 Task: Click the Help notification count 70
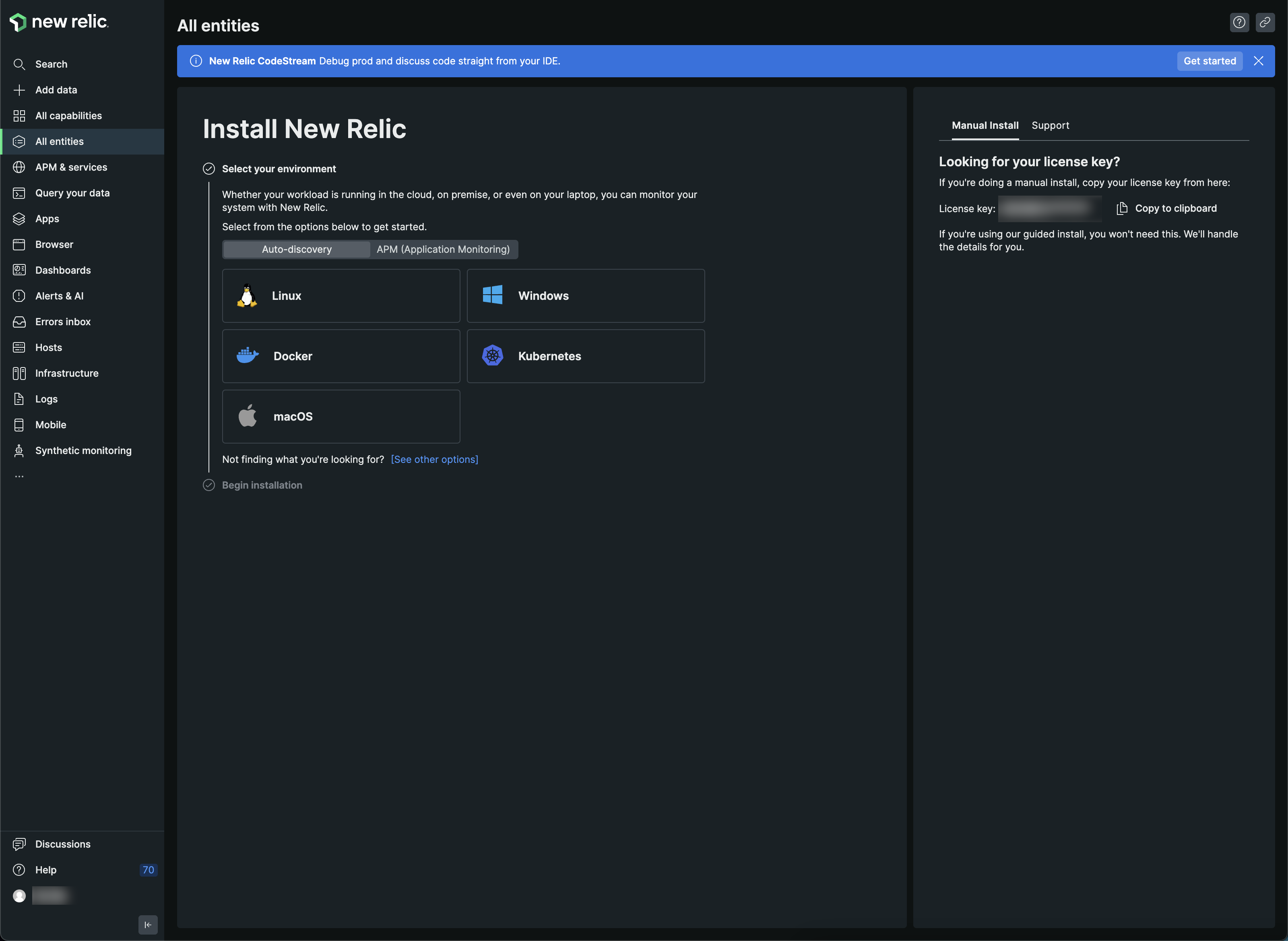[148, 870]
